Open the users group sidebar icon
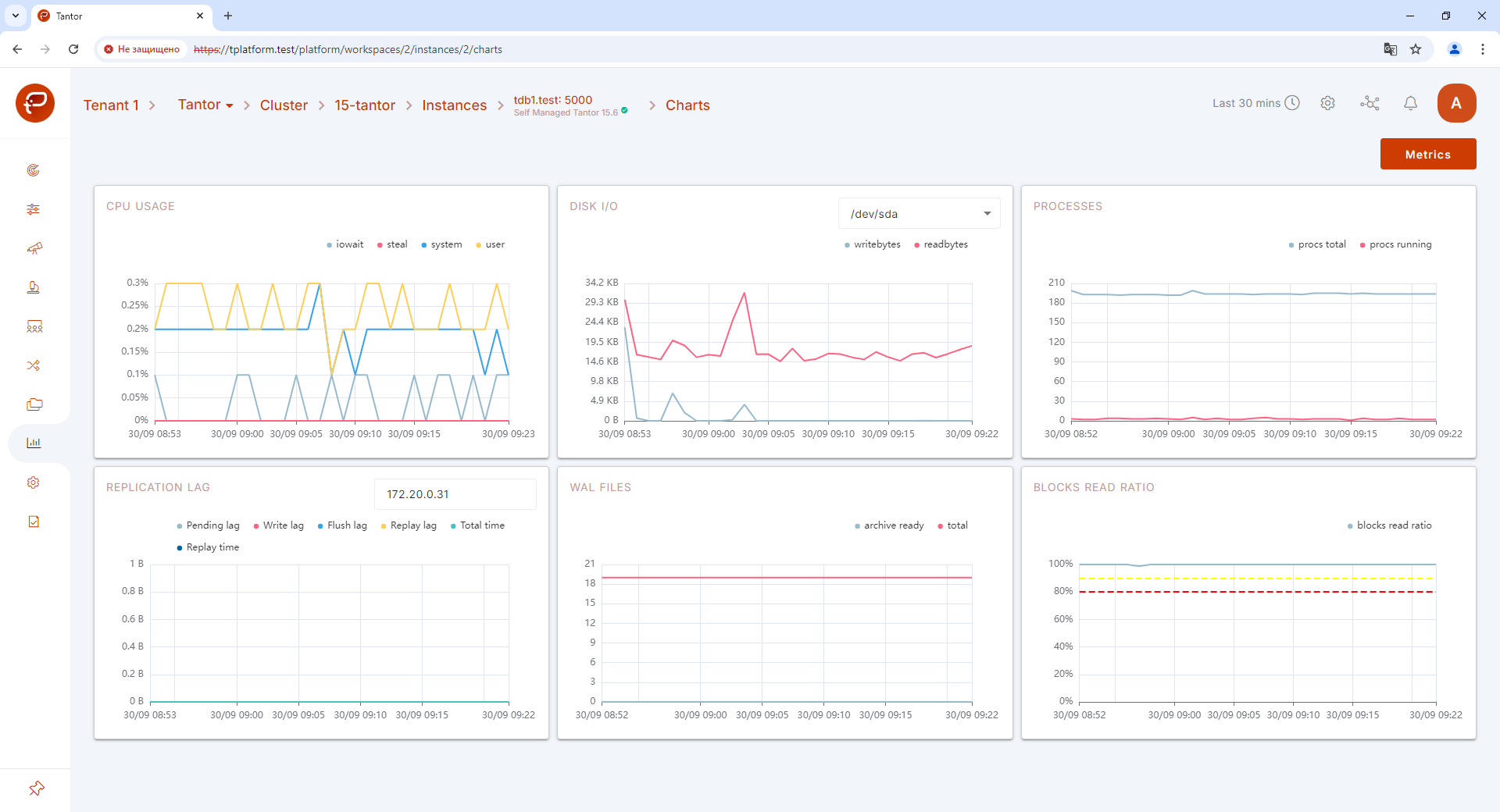 click(34, 326)
